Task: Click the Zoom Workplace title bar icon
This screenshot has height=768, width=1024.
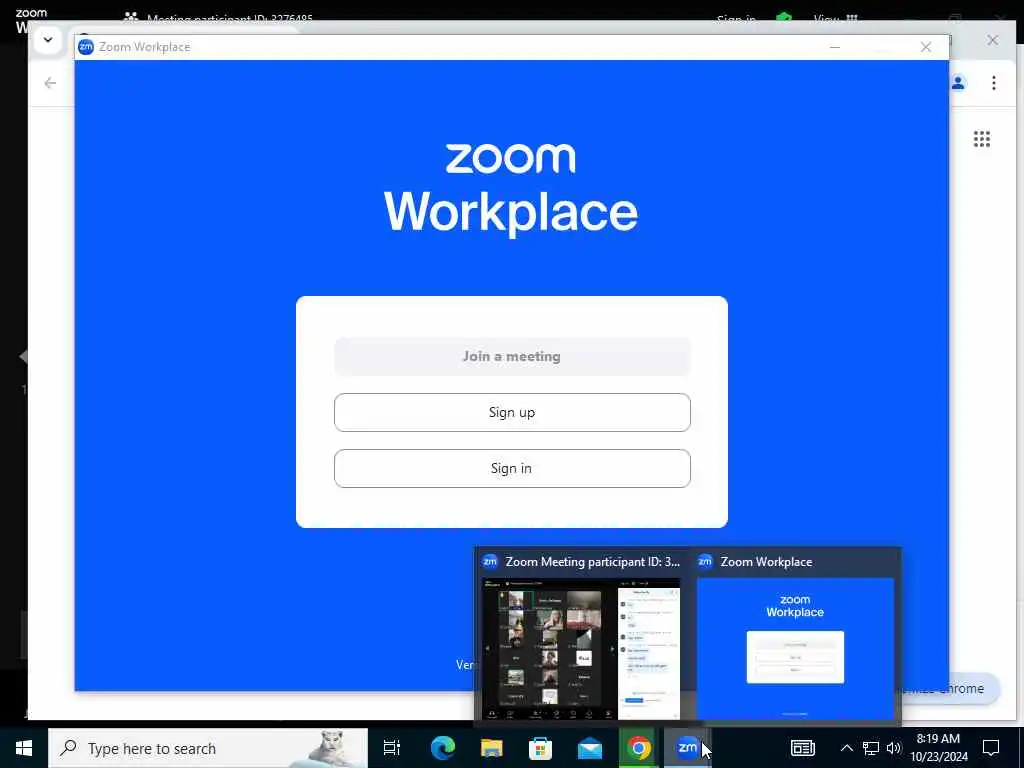Action: click(86, 47)
